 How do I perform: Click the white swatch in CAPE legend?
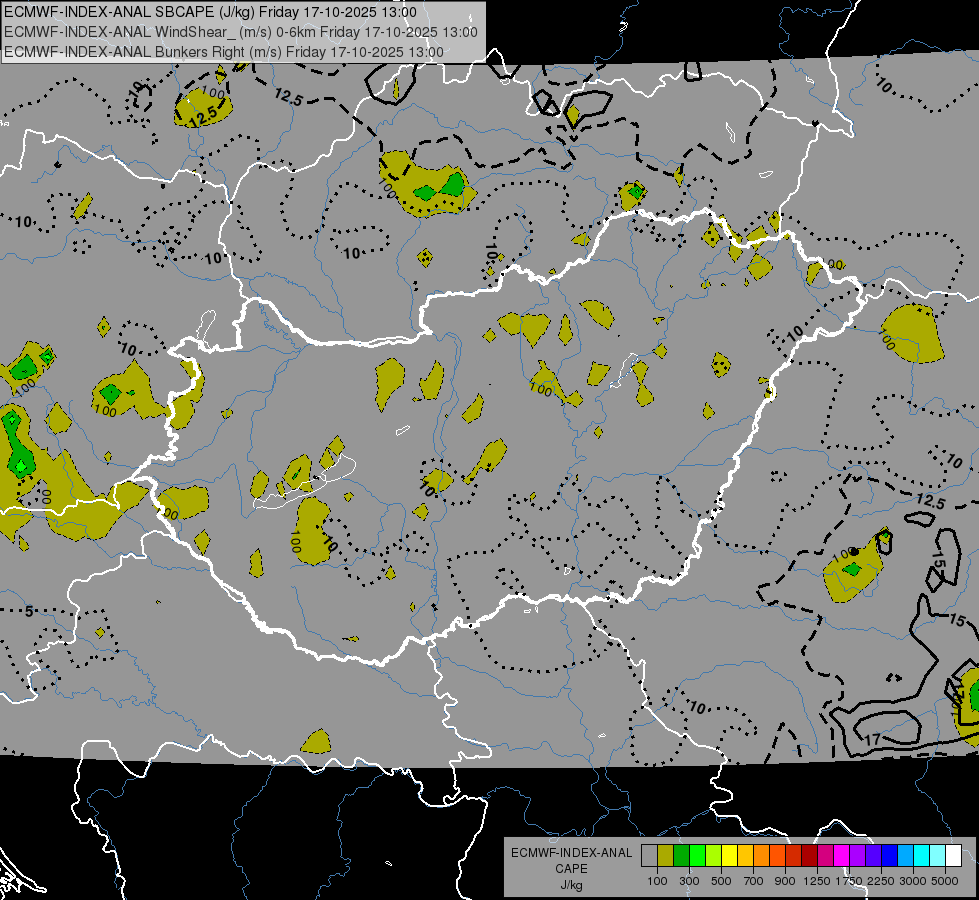point(954,856)
